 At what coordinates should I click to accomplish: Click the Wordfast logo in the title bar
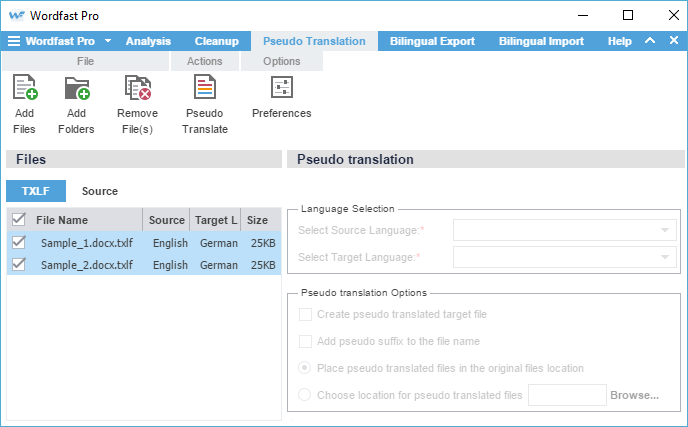[16, 15]
